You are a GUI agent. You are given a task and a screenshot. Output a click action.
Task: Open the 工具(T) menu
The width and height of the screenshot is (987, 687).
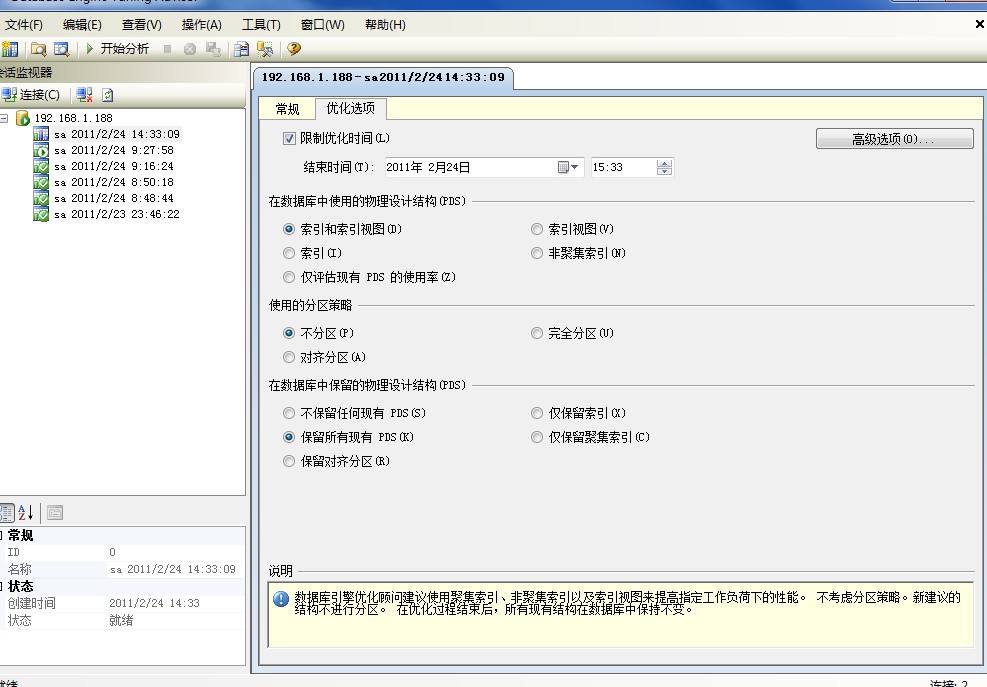coord(261,24)
